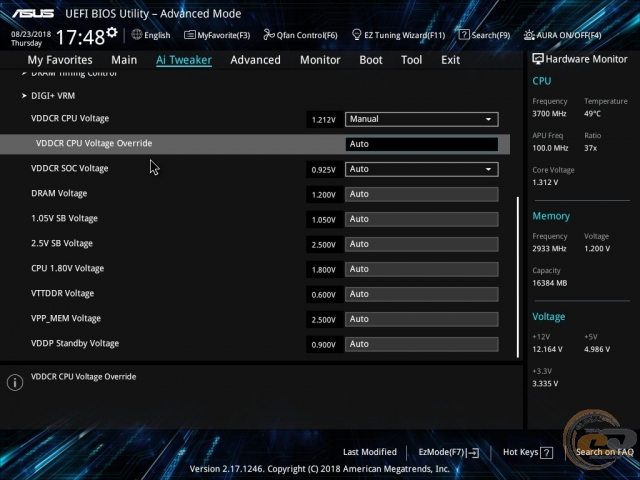This screenshot has width=640, height=480.
Task: Click the 0.600V current value
Action: (x=324, y=295)
